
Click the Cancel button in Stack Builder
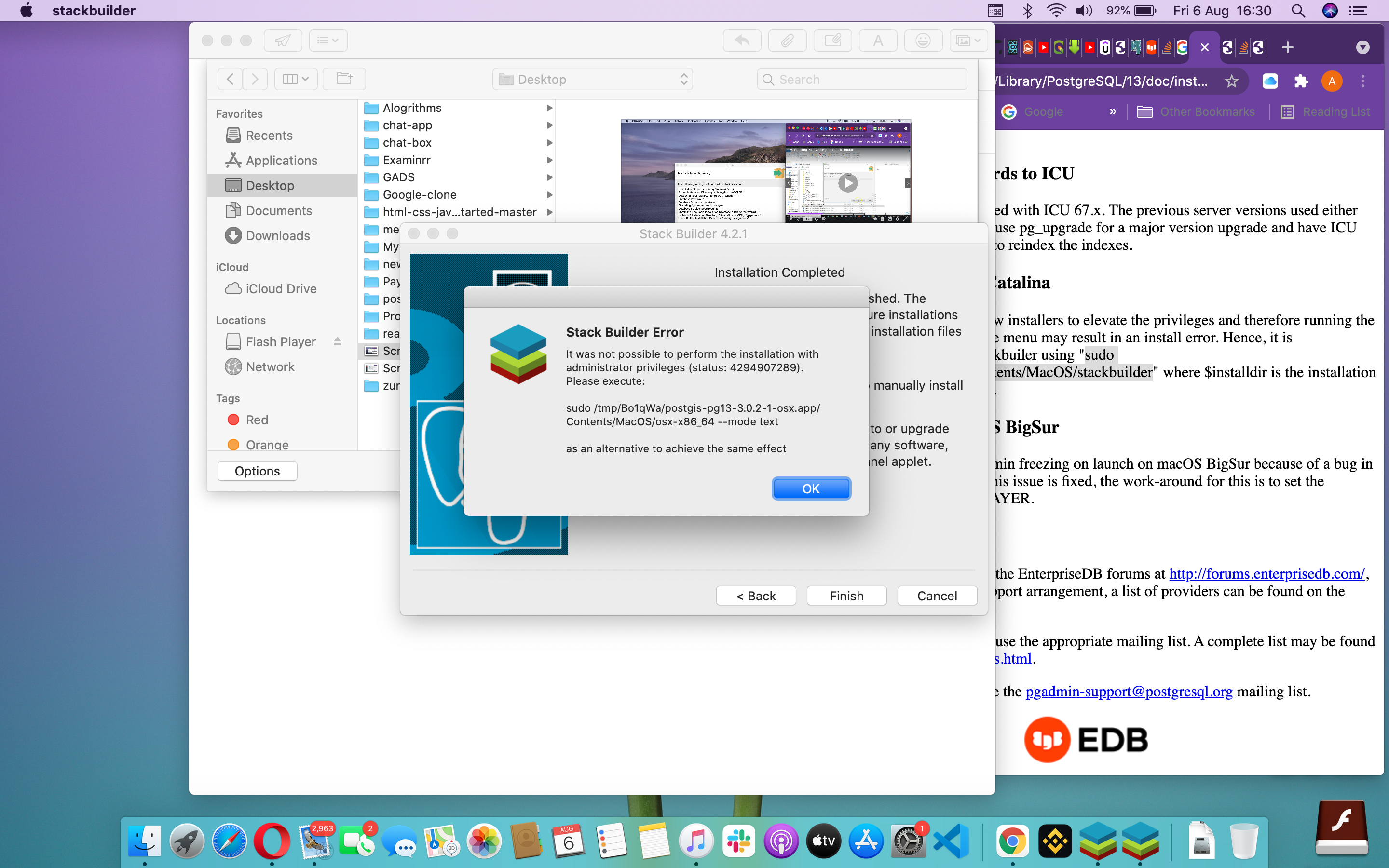(937, 596)
